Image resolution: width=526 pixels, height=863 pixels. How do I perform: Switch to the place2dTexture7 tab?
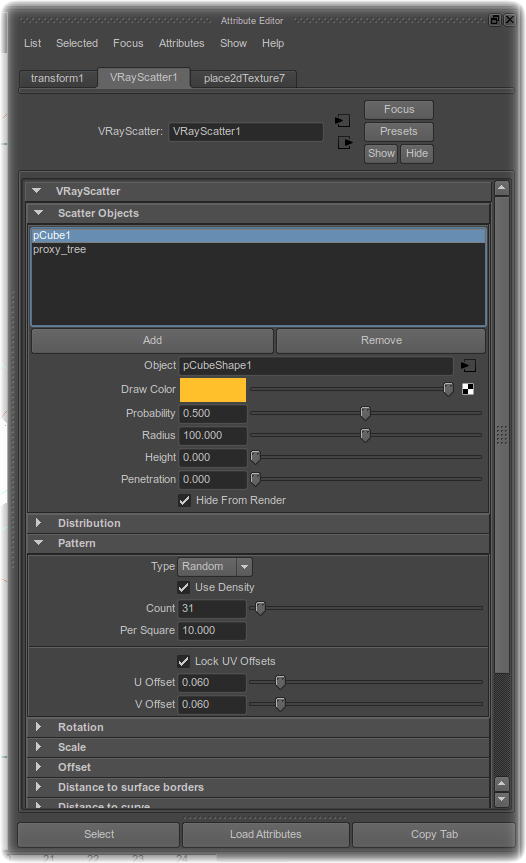244,78
